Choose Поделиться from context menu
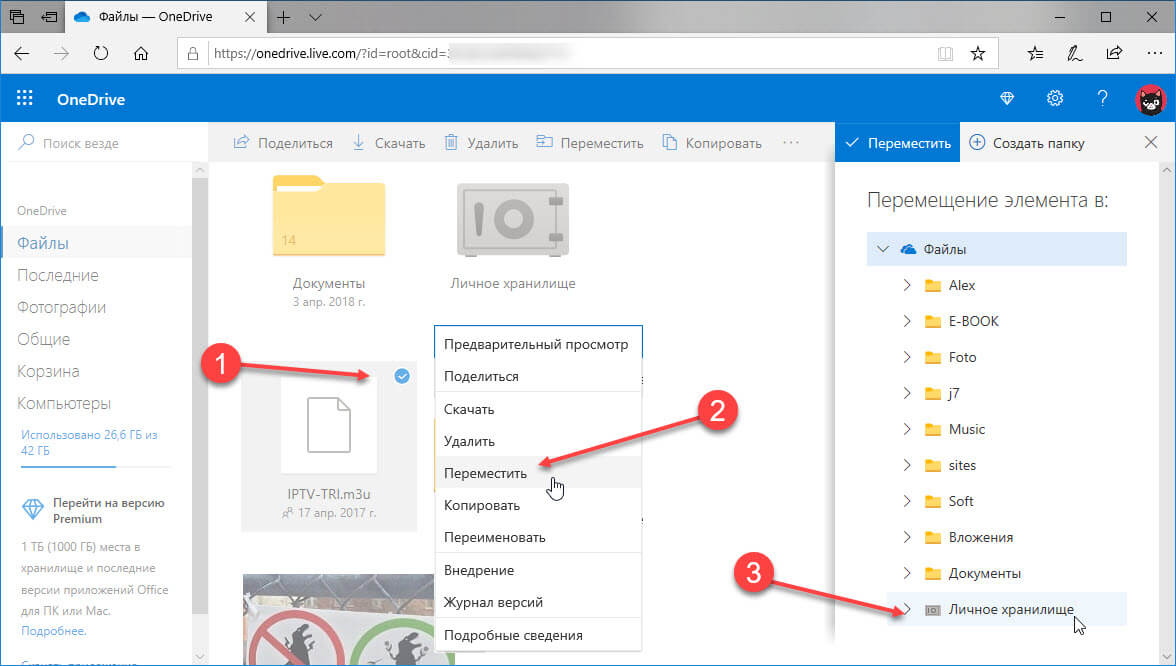 pyautogui.click(x=538, y=376)
